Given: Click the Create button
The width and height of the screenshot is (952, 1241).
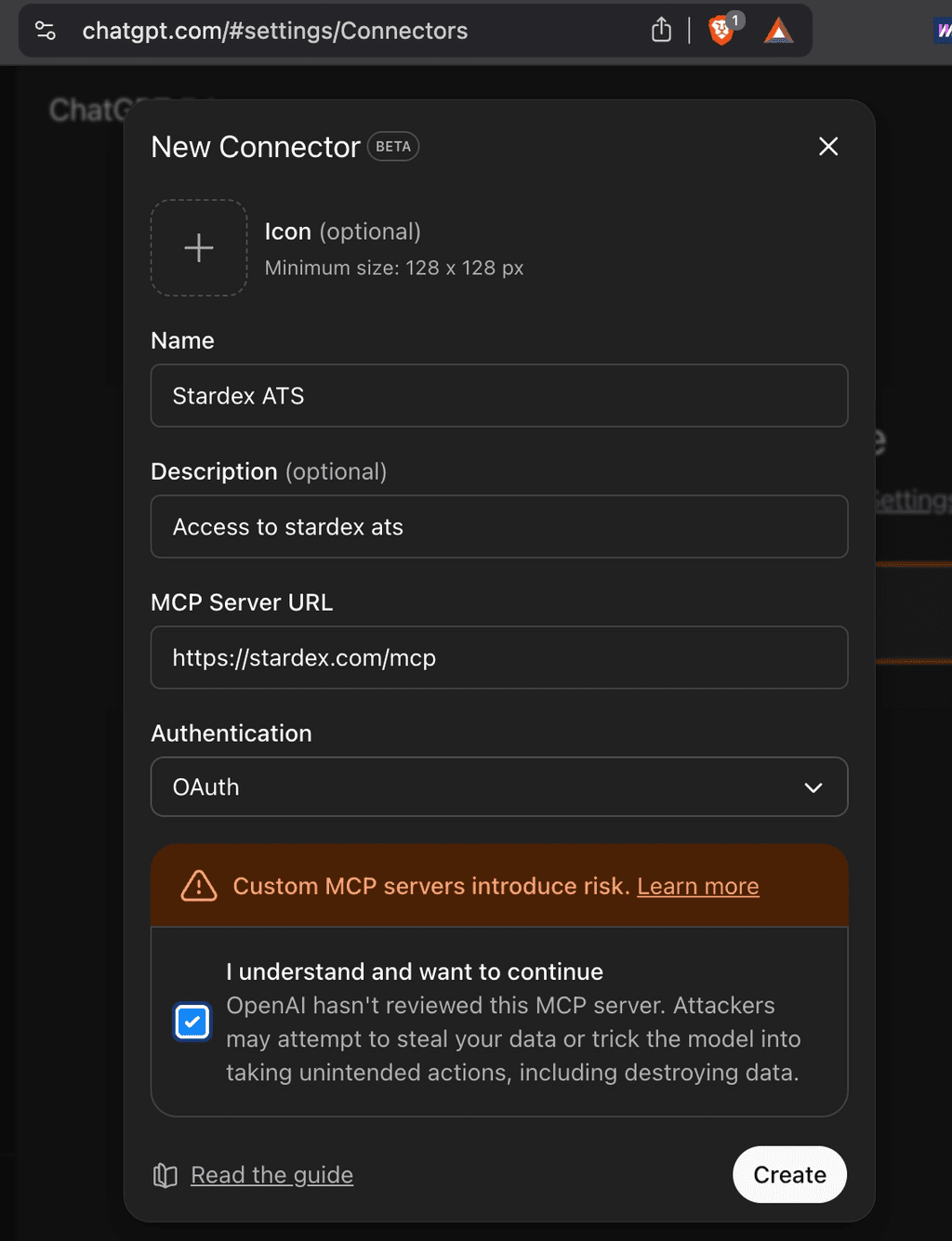Looking at the screenshot, I should pos(789,1175).
